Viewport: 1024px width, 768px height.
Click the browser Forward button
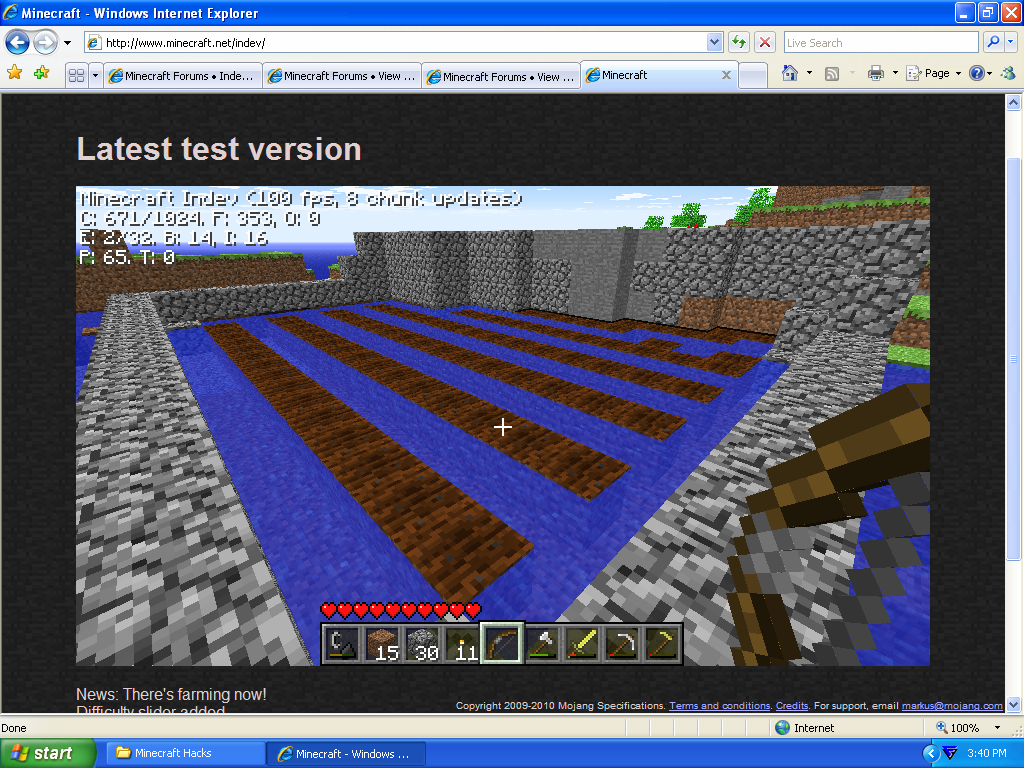click(x=45, y=43)
